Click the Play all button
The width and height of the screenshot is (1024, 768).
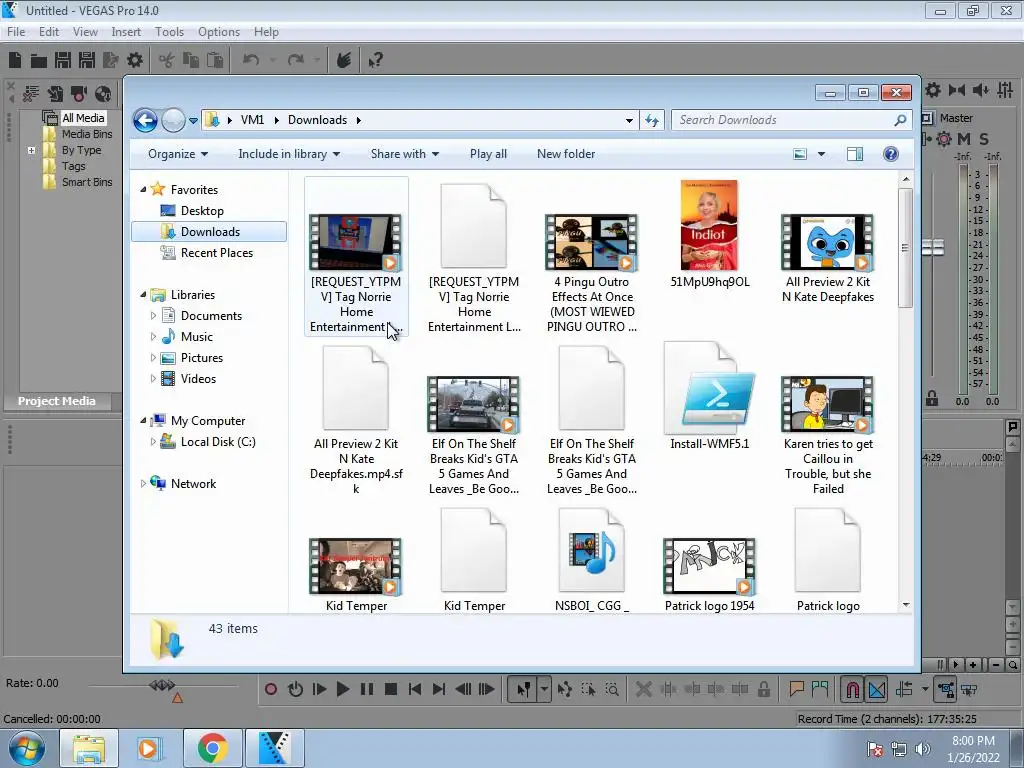[488, 154]
